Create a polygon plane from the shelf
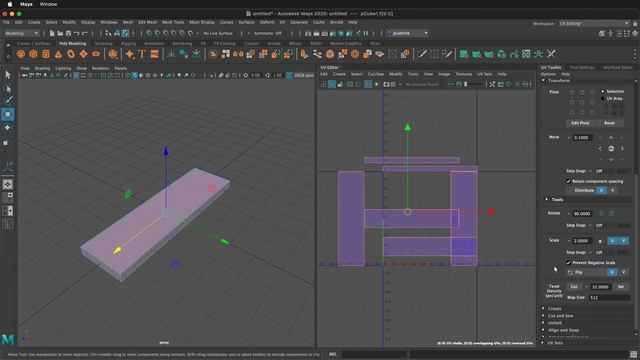This screenshot has height=360, width=640. (x=83, y=54)
